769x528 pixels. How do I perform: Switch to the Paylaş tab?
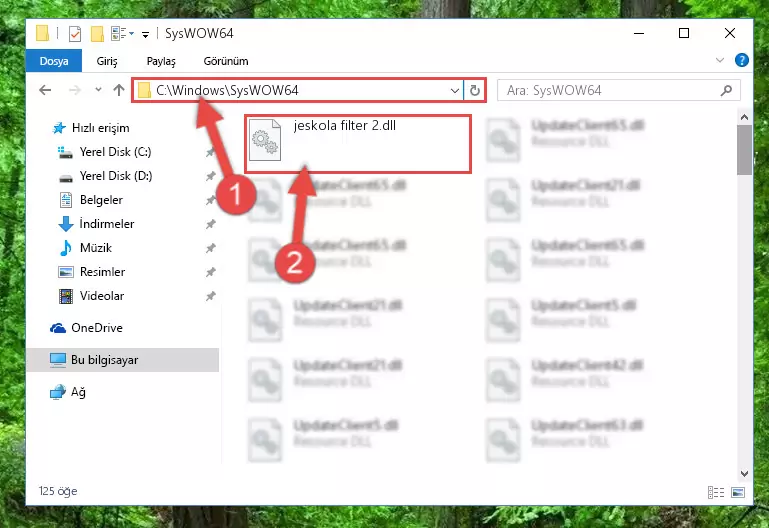(161, 61)
